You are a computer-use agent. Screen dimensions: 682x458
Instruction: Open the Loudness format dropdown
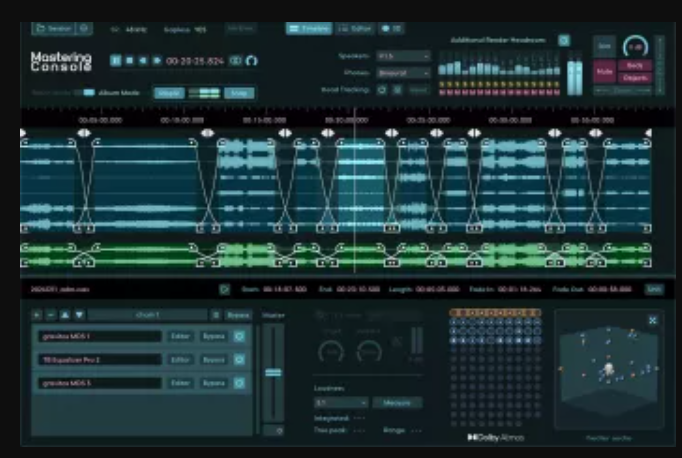pyautogui.click(x=341, y=403)
